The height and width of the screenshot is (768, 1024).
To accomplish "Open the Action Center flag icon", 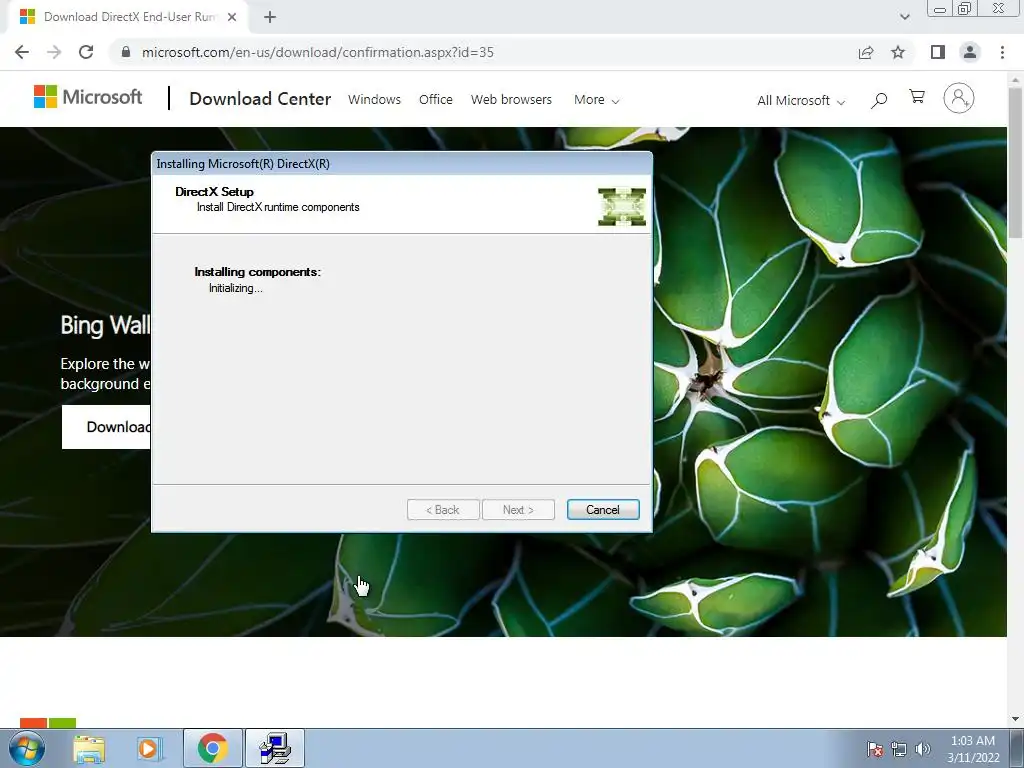I will (875, 749).
